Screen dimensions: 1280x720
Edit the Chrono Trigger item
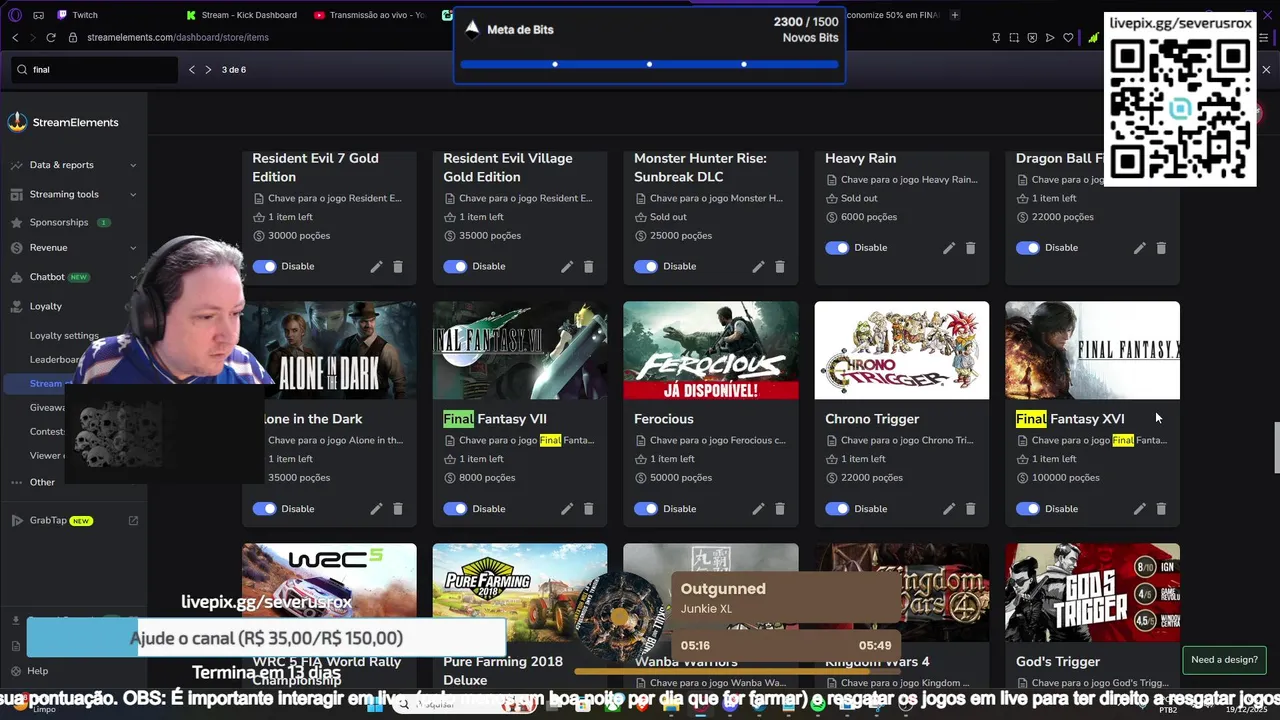click(x=949, y=509)
